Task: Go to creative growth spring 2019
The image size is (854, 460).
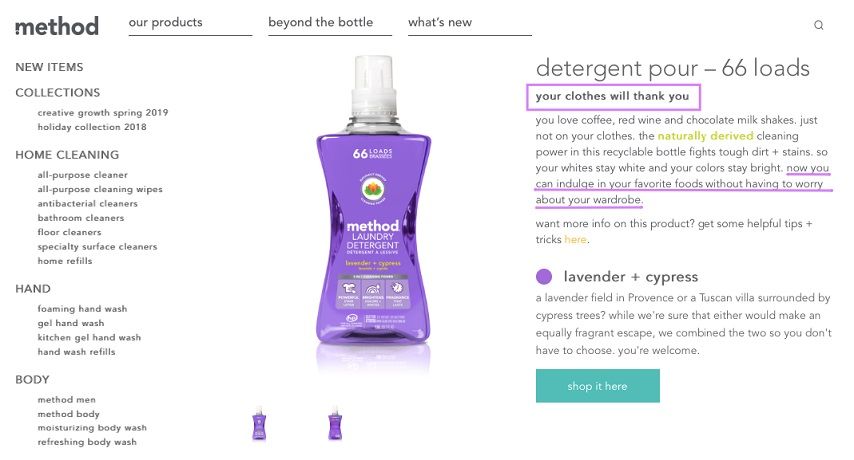Action: [x=103, y=113]
